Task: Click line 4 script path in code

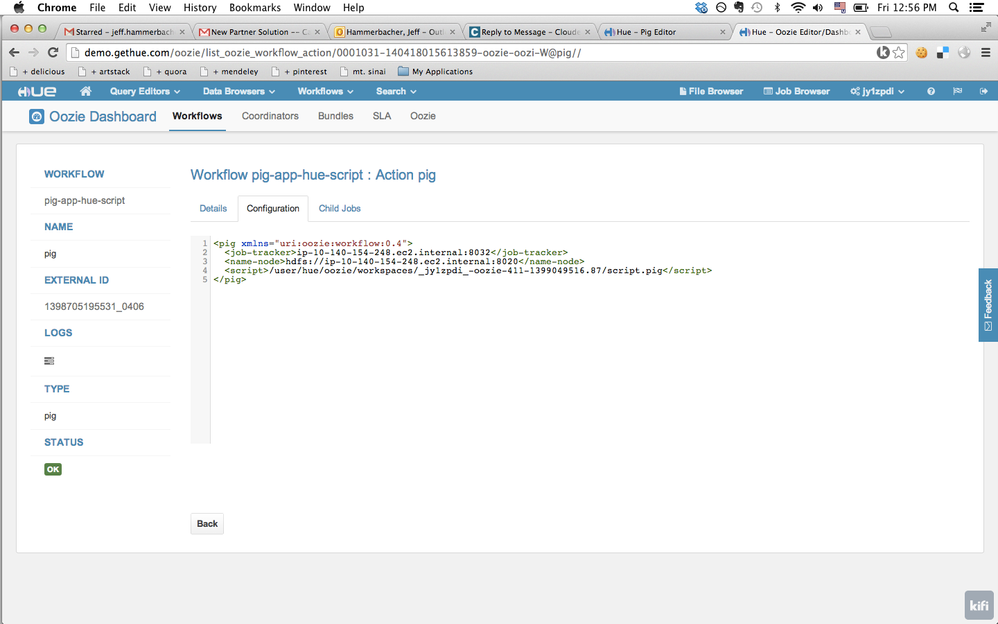Action: 467,270
